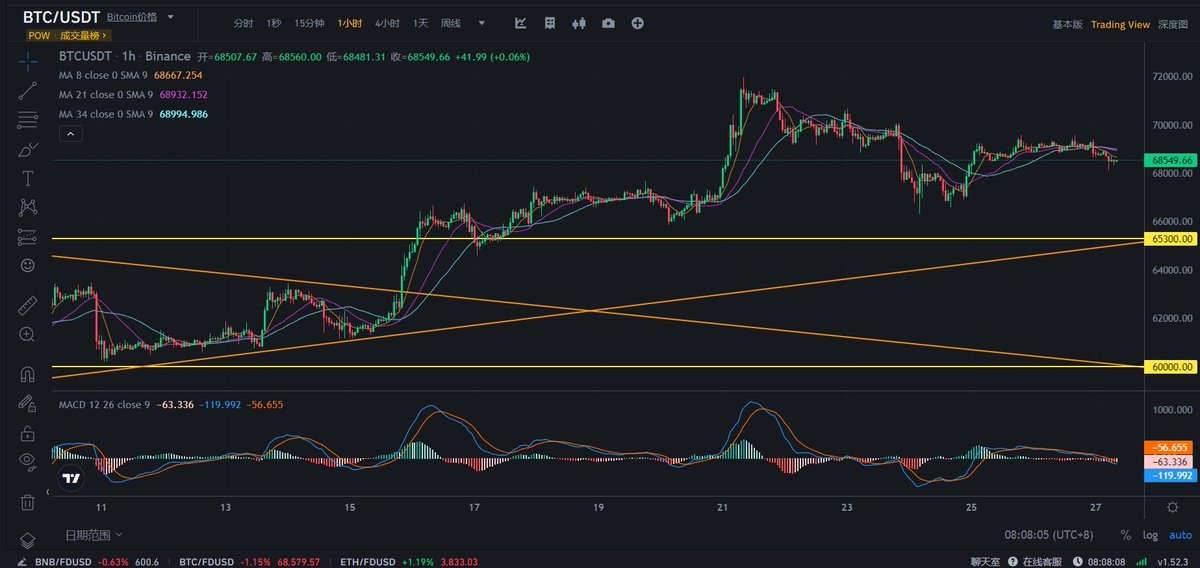Toggle log scale mode
Viewport: 1200px width, 568px height.
pyautogui.click(x=1150, y=535)
